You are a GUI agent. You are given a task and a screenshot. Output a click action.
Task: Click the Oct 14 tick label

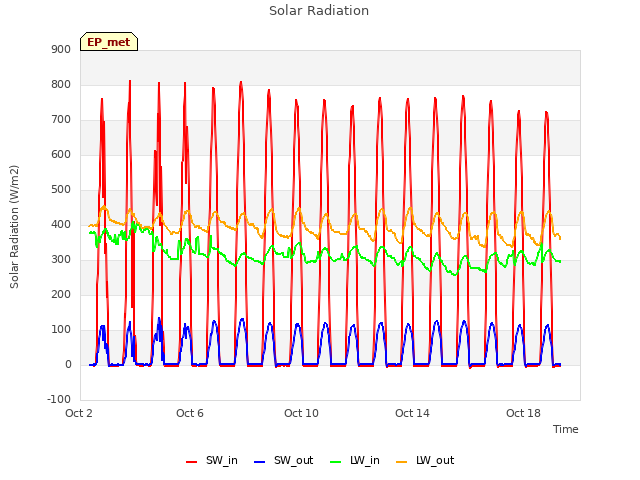412,413
